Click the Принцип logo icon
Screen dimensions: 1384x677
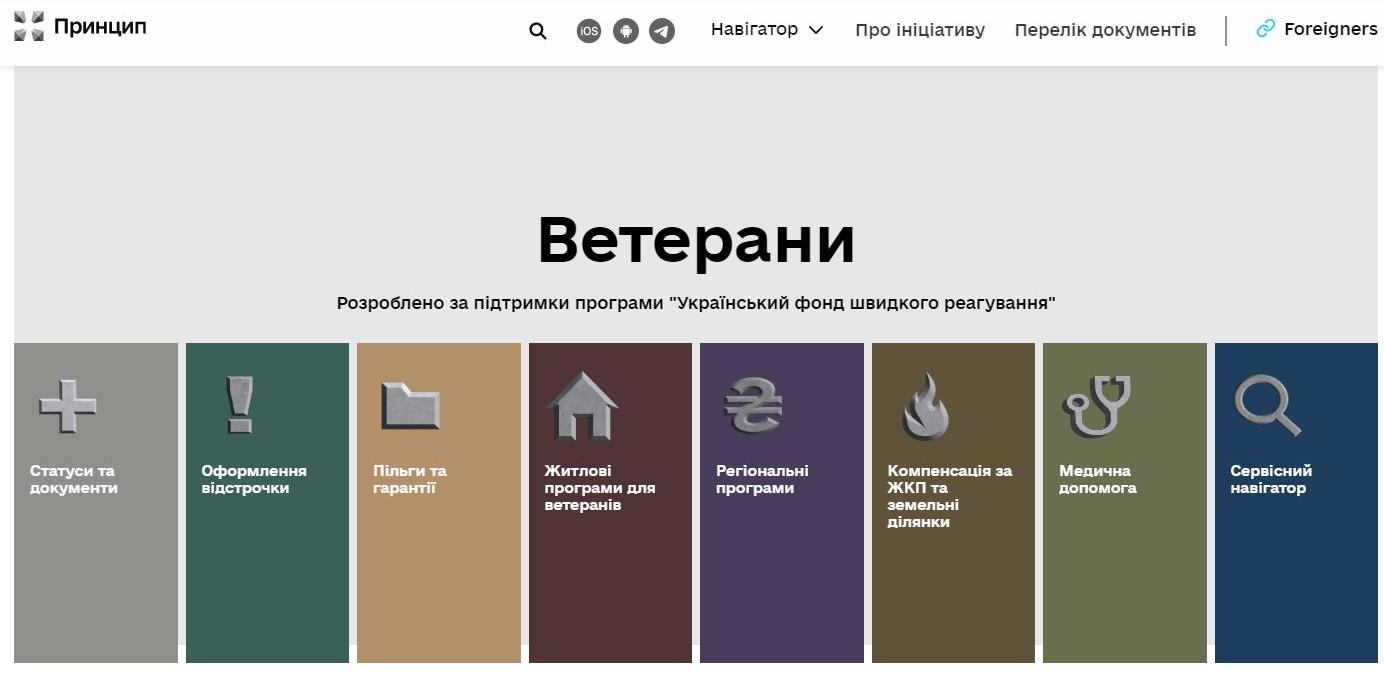[x=29, y=27]
